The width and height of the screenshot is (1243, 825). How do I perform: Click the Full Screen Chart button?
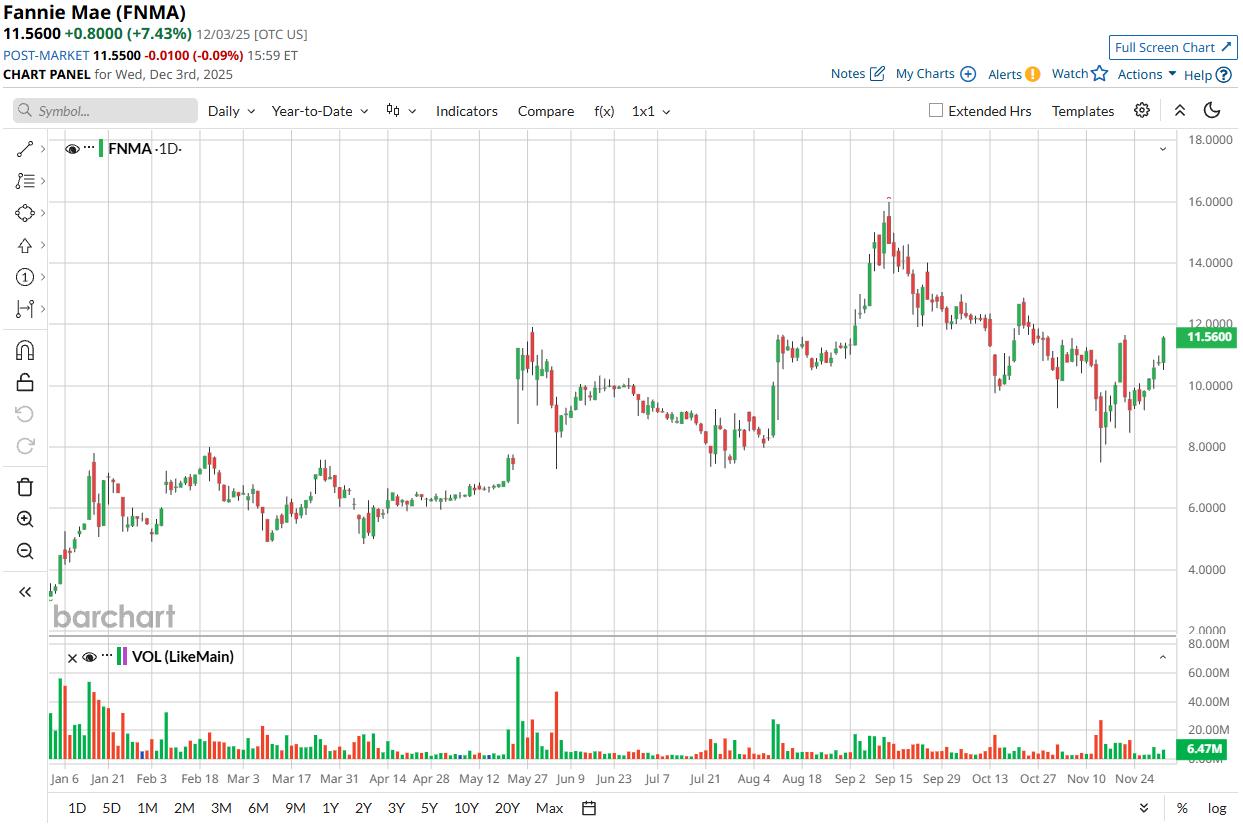pos(1173,47)
